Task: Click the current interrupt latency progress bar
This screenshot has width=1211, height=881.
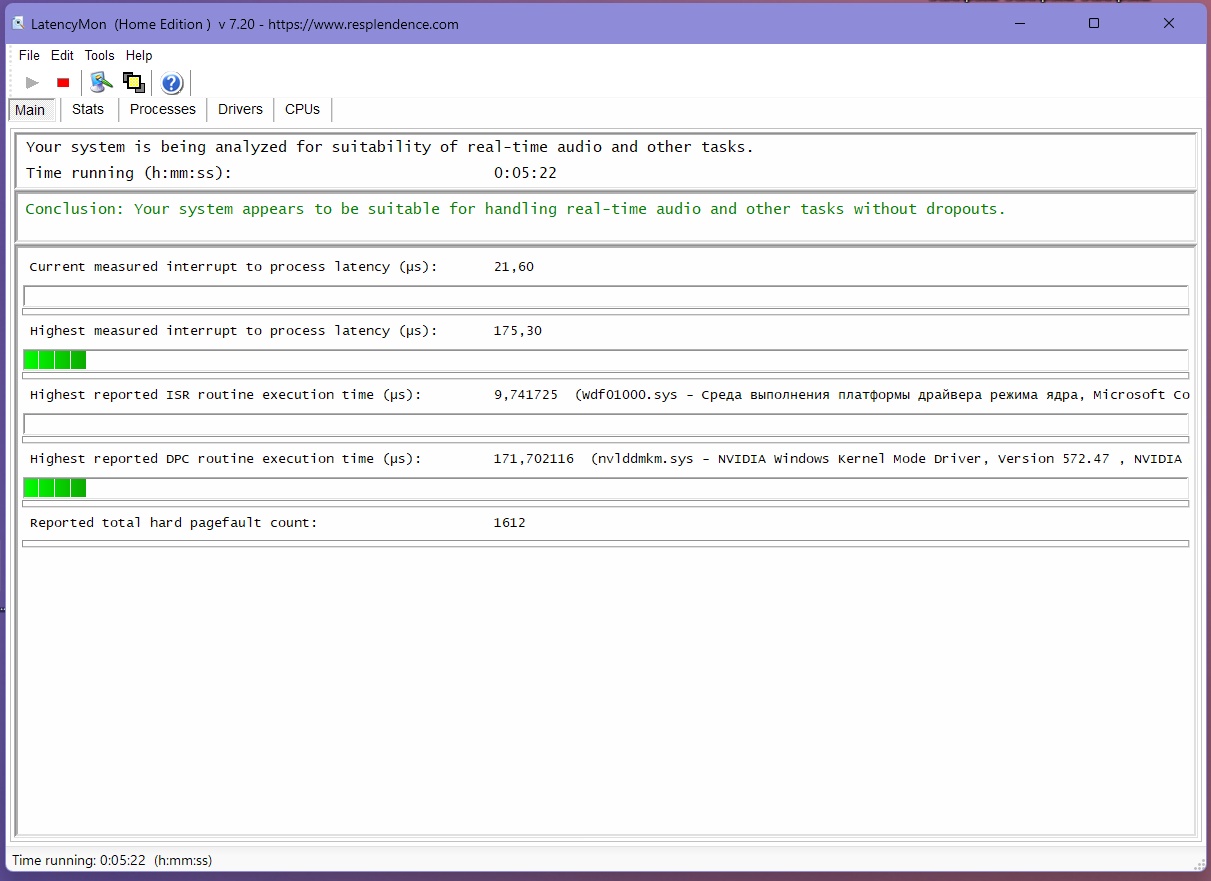Action: pyautogui.click(x=606, y=296)
